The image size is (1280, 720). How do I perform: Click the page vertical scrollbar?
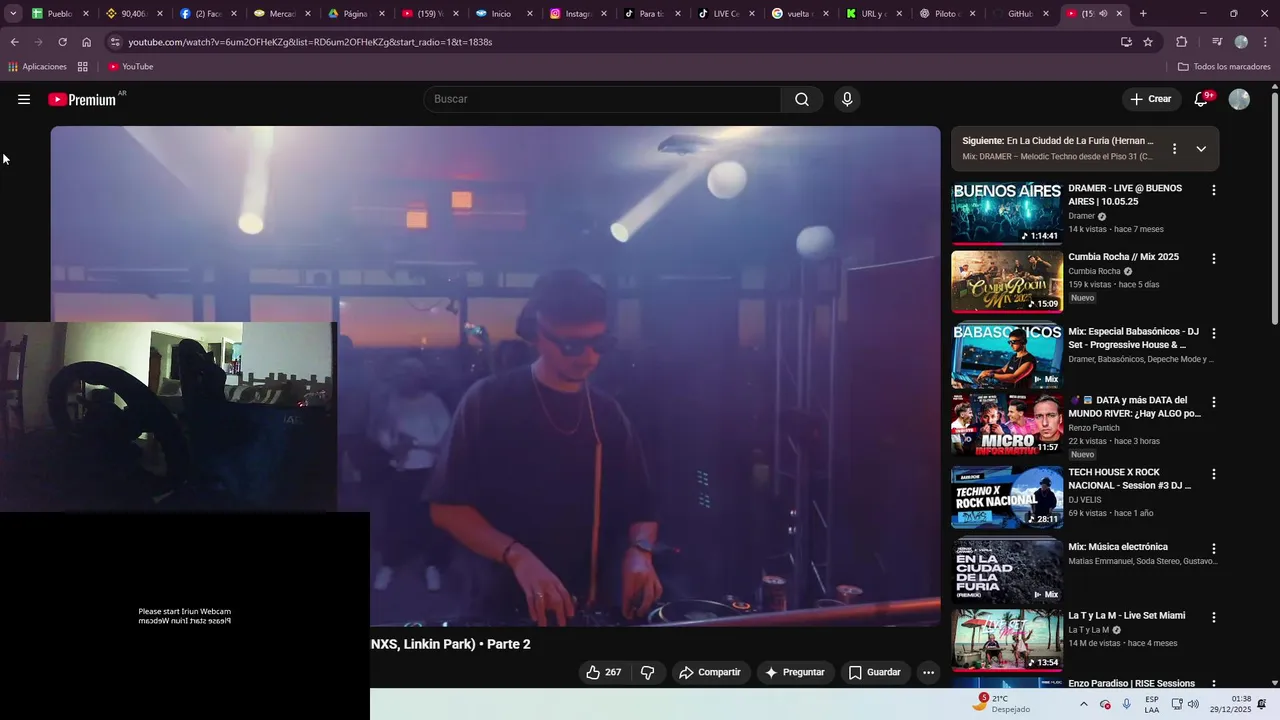[1274, 210]
